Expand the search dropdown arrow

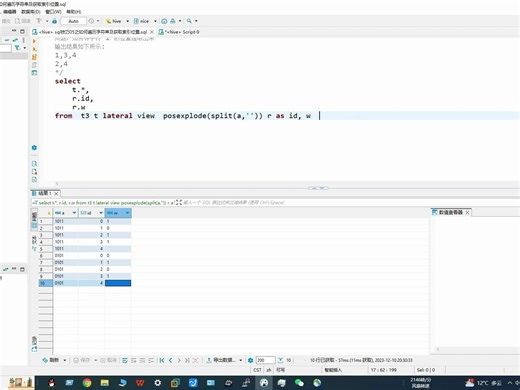point(196,21)
